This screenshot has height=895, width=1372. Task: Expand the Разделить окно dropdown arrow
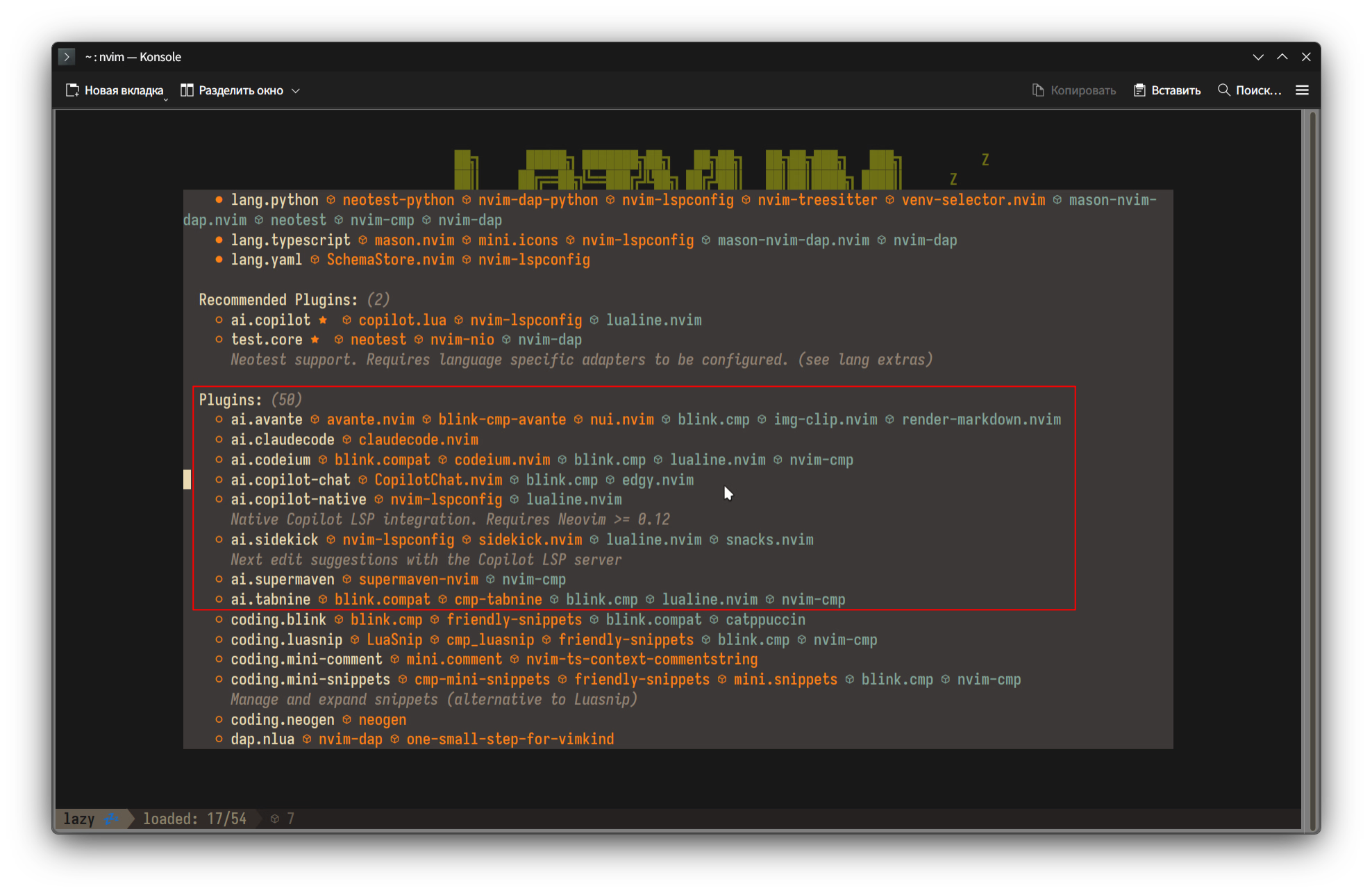point(296,91)
